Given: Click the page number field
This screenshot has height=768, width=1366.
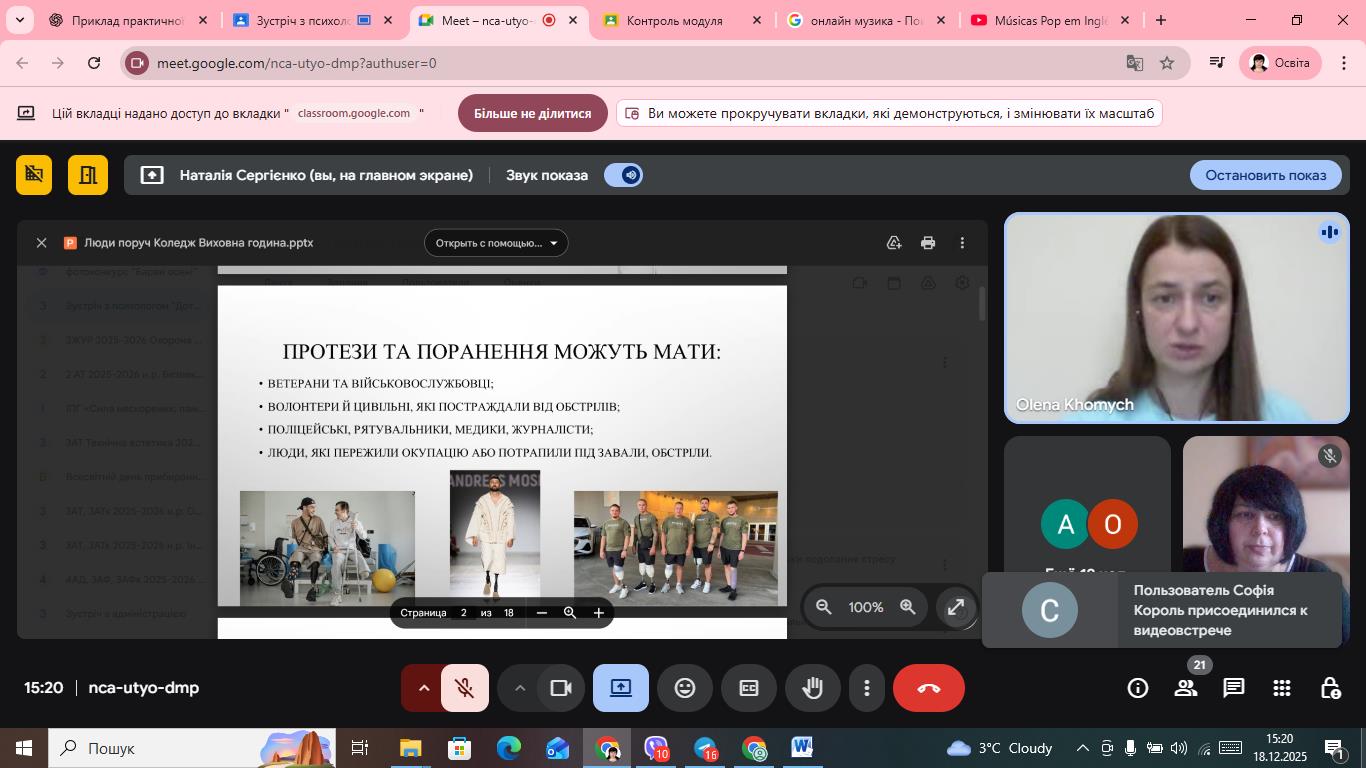Looking at the screenshot, I should pyautogui.click(x=463, y=613).
